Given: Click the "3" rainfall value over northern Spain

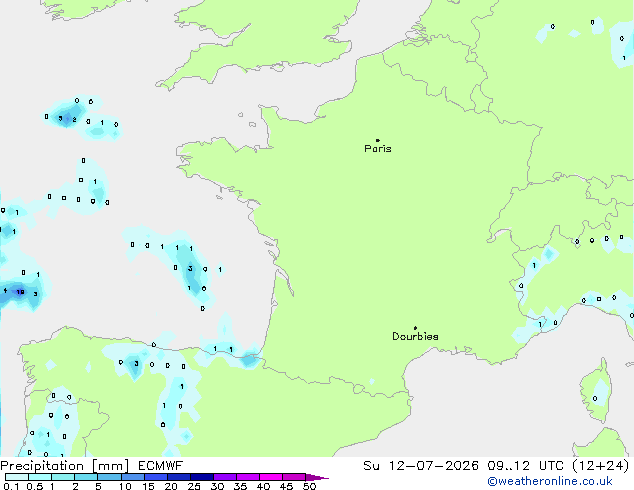Looking at the screenshot, I should (136, 363).
